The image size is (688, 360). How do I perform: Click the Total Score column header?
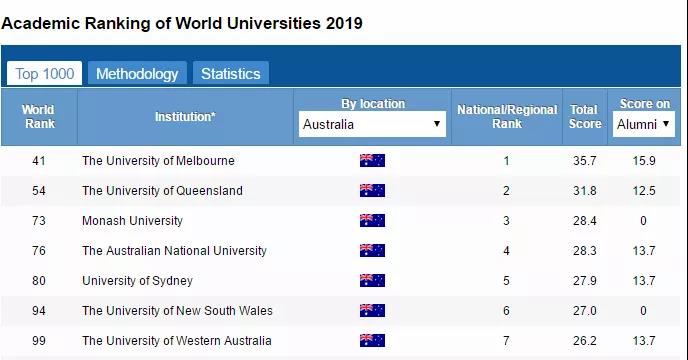585,116
